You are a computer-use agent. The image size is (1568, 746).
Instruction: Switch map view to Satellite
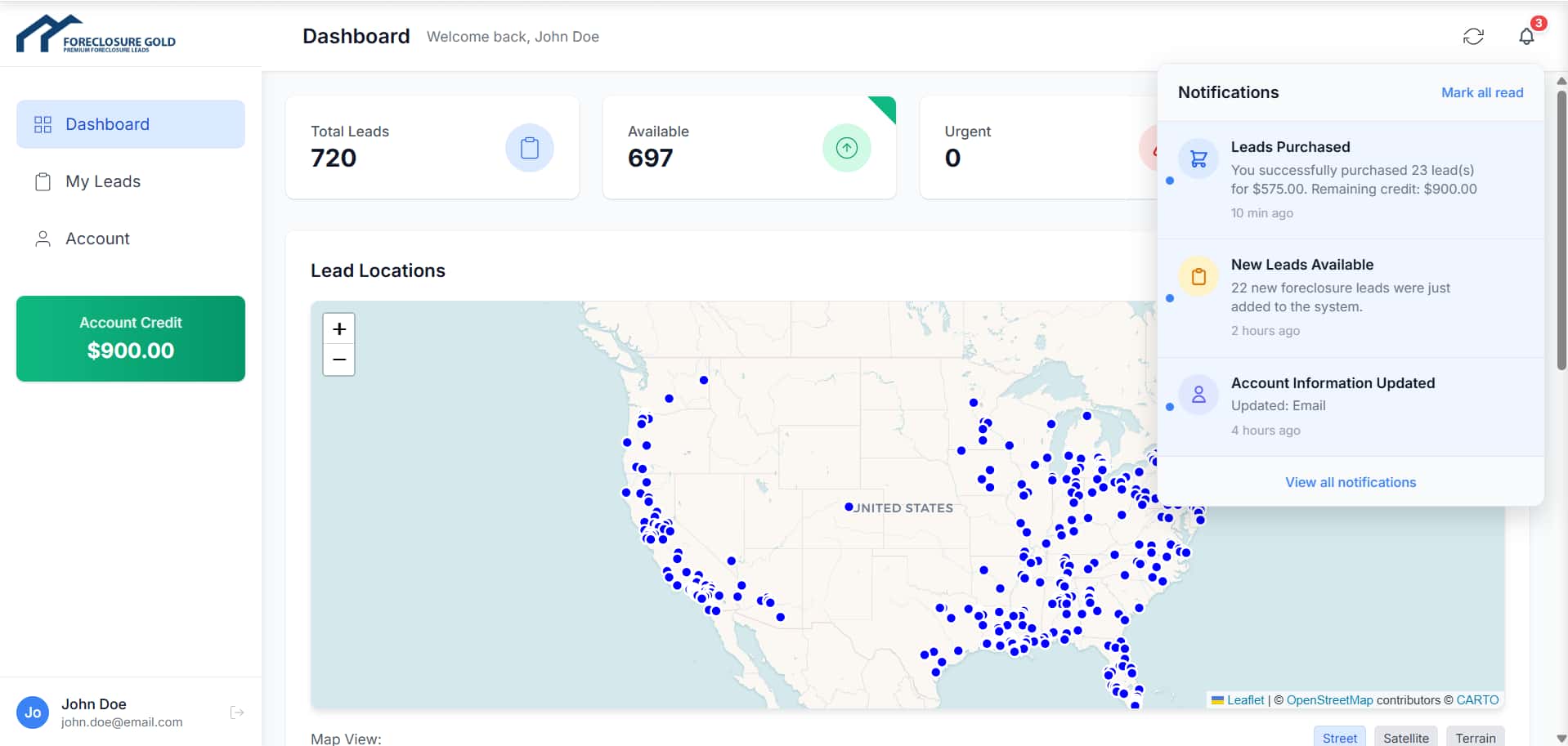pos(1405,737)
